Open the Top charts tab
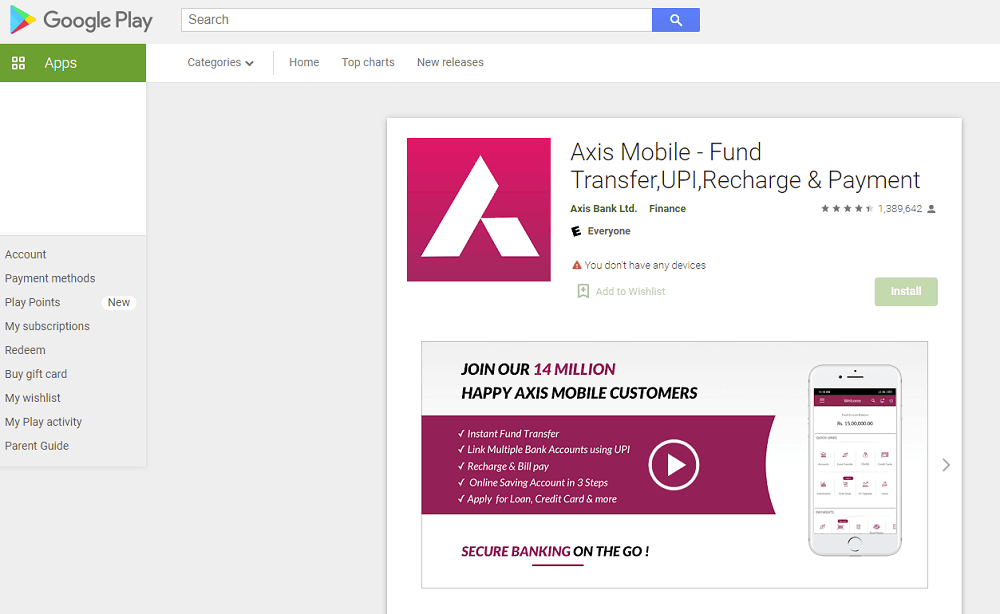The height and width of the screenshot is (614, 1000). [x=368, y=62]
